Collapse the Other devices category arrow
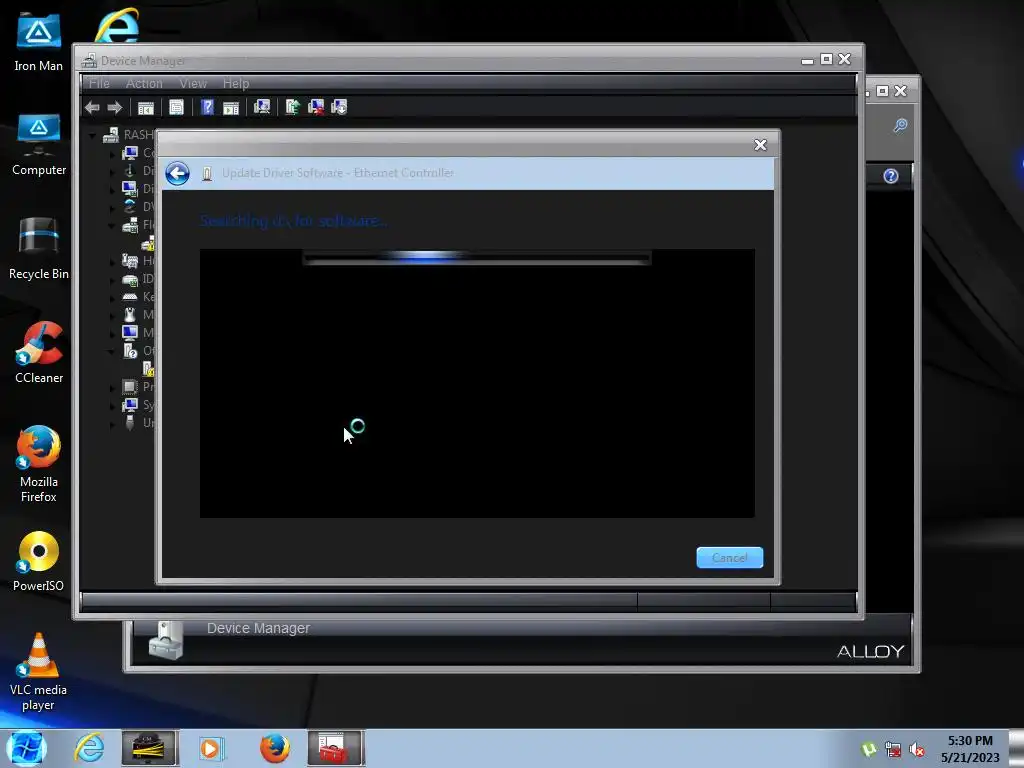 [112, 351]
